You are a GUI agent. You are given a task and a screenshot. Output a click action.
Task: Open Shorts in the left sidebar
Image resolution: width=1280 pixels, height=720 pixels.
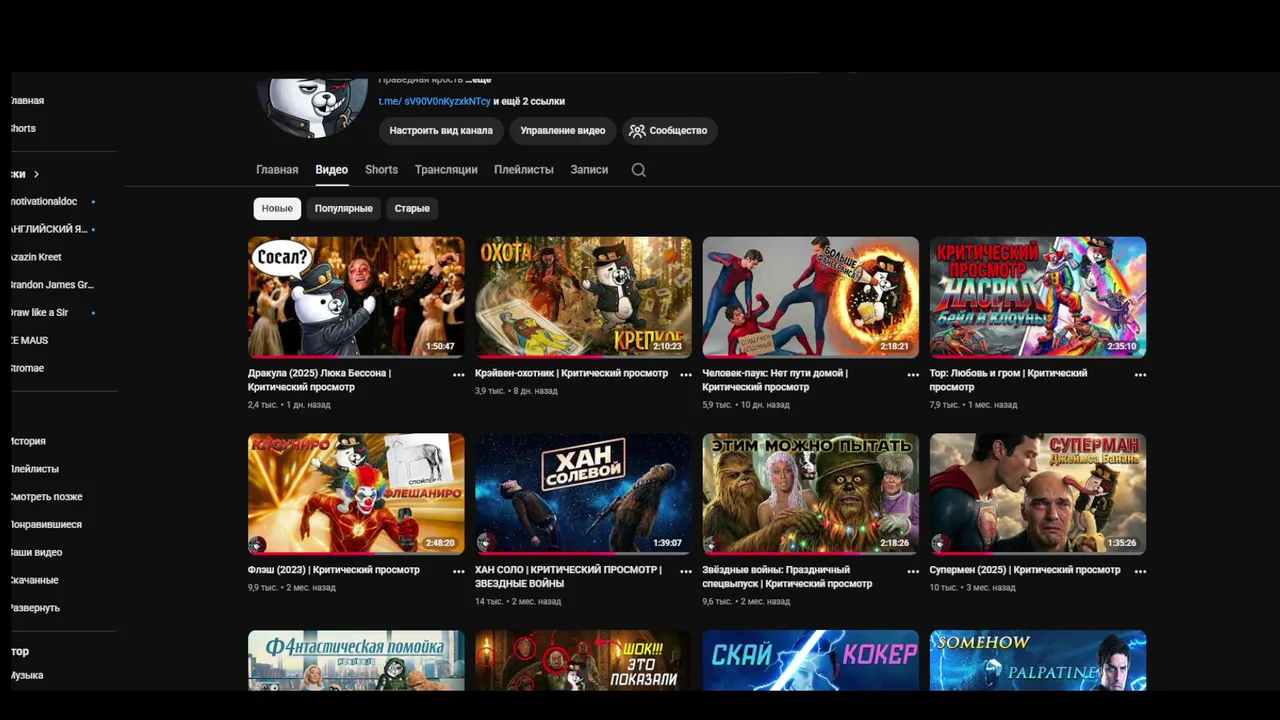coord(24,129)
